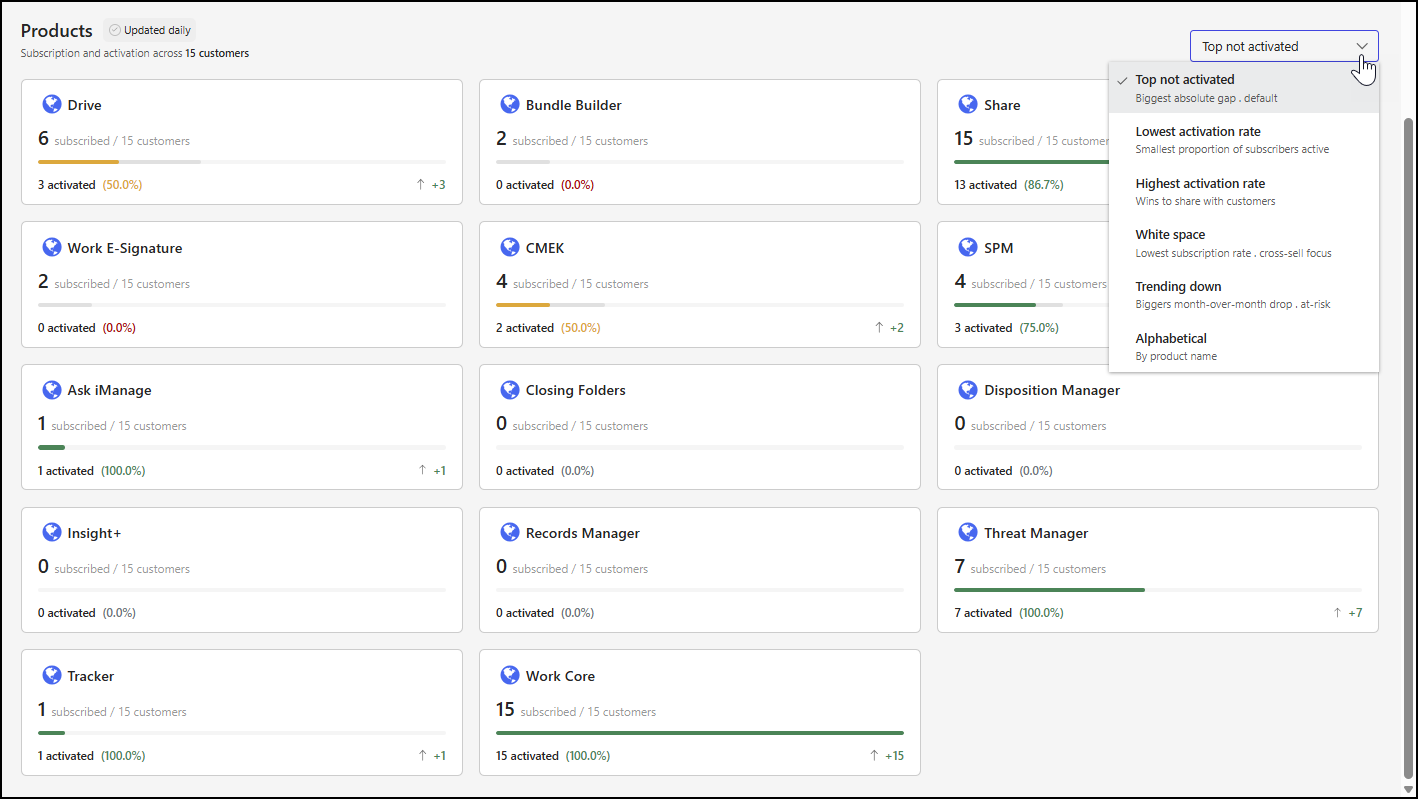Viewport: 1418px width, 799px height.
Task: Click the up arrow trend icon on Tracker card
Action: (423, 756)
